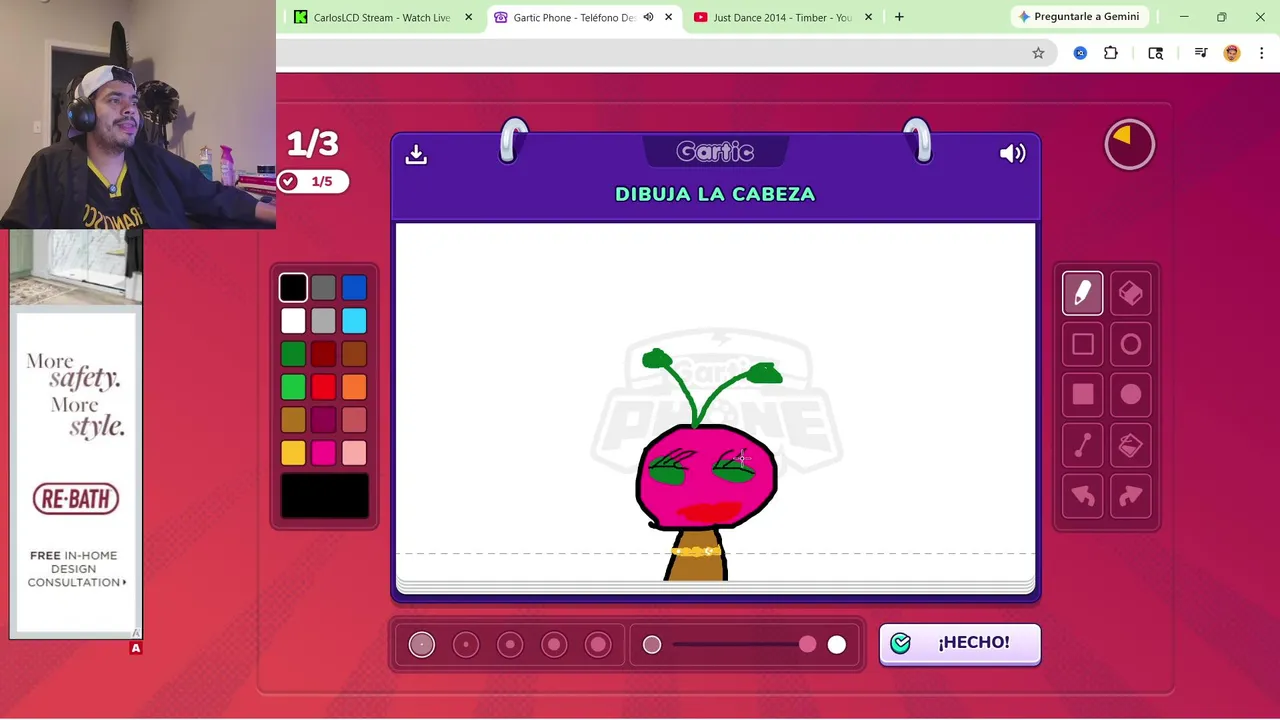Close the CarlosLCD Stream tab
The width and height of the screenshot is (1280, 720).
pos(468,17)
